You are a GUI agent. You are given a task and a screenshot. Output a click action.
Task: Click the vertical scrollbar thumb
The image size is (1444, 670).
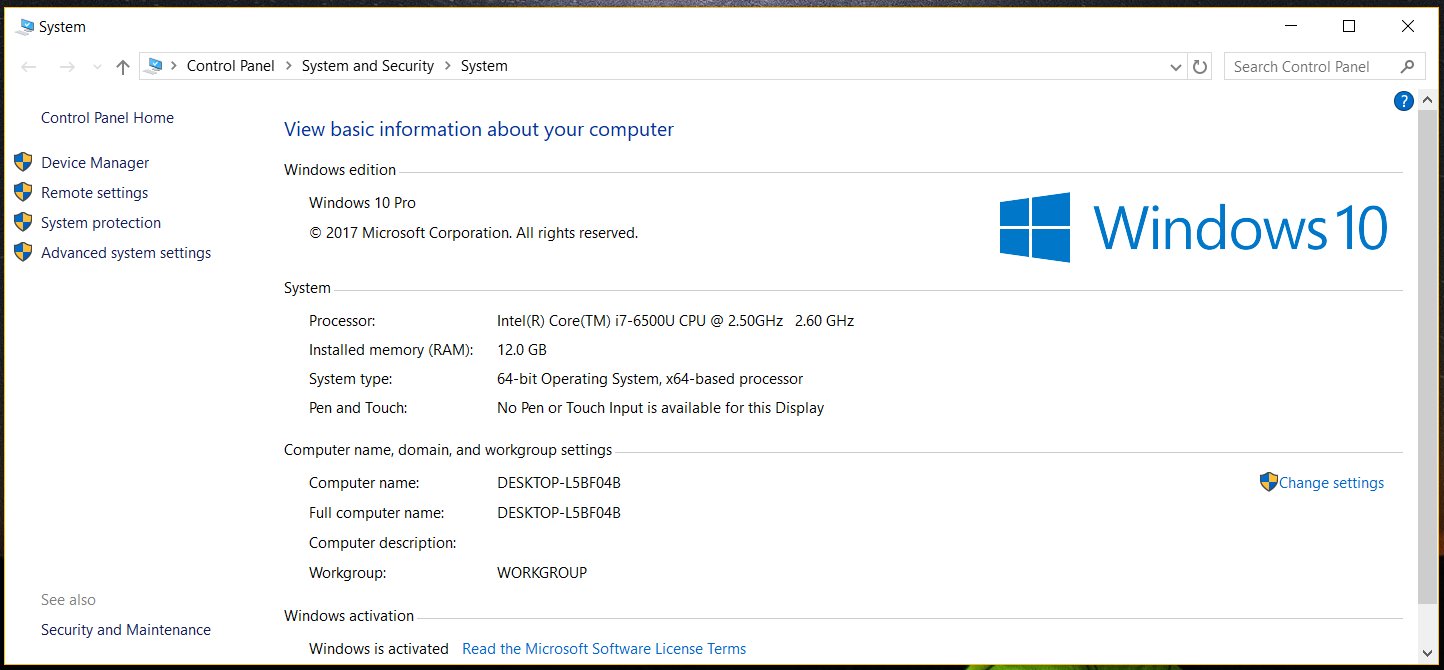coord(1426,357)
